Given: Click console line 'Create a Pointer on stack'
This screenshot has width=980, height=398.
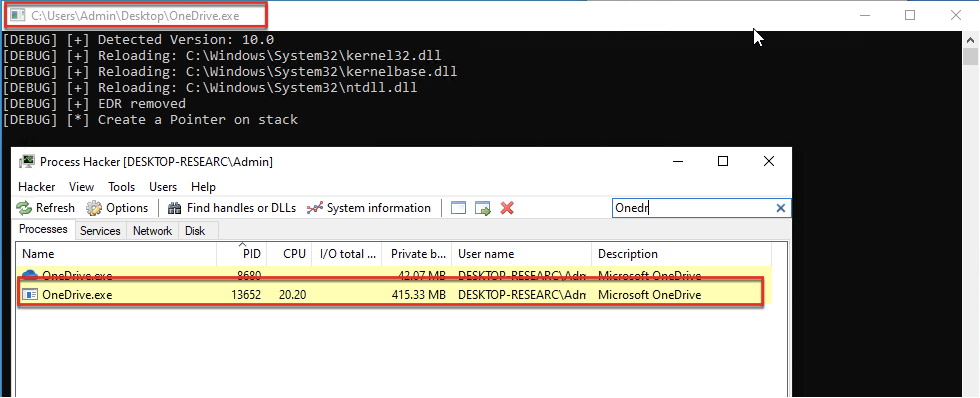Looking at the screenshot, I should click(x=151, y=120).
